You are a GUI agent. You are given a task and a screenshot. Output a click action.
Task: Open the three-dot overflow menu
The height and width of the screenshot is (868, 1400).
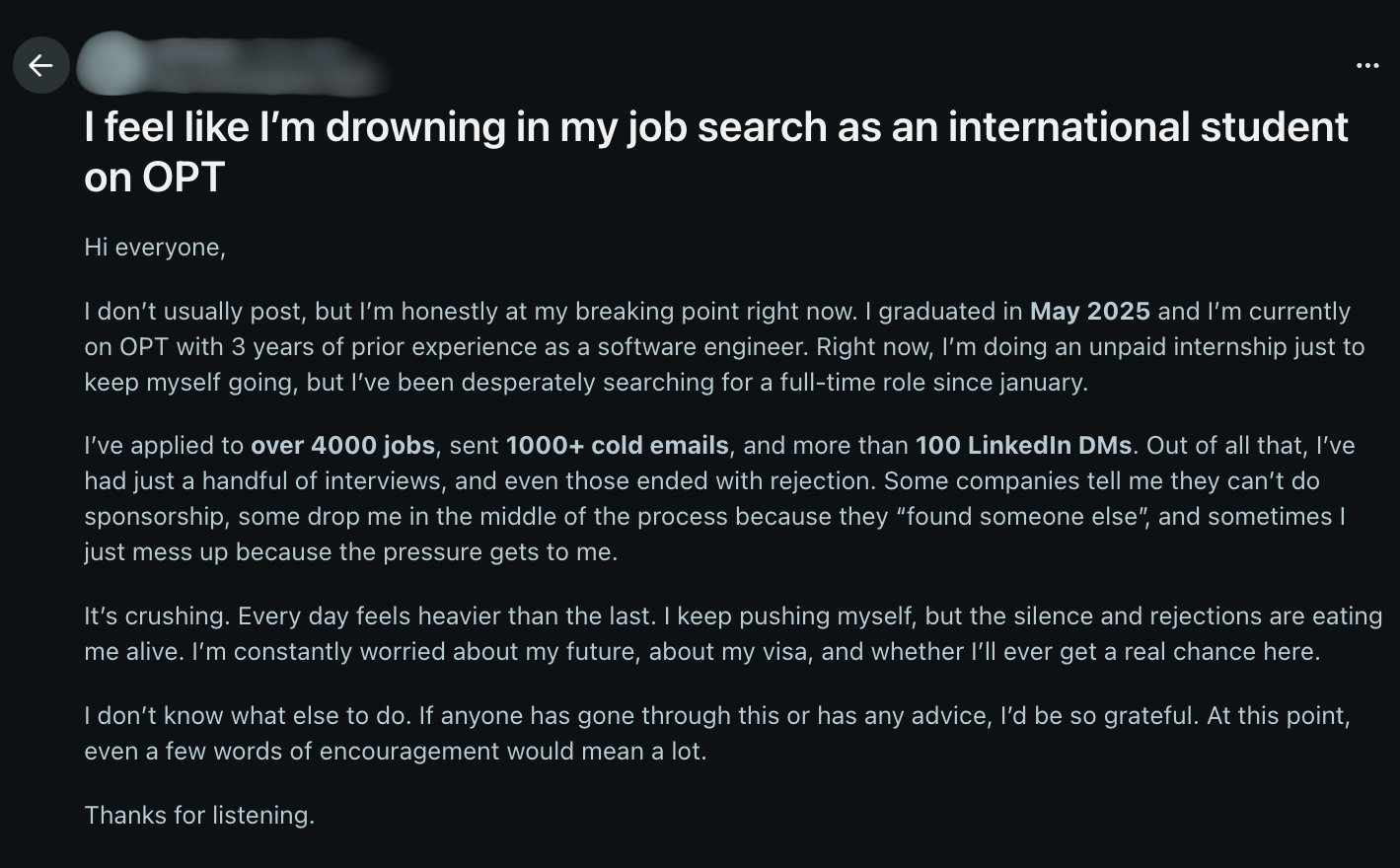tap(1367, 65)
